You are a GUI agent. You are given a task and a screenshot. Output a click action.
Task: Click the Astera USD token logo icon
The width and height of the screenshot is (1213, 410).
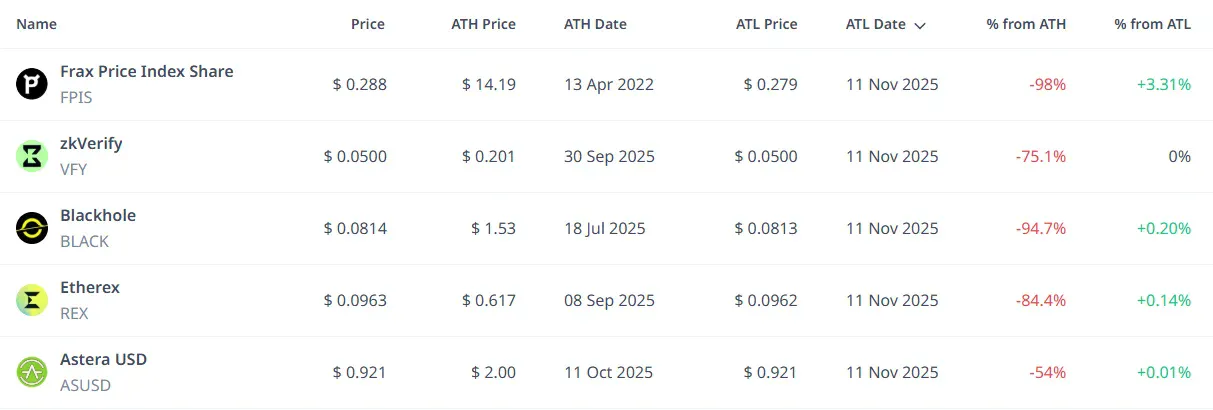click(x=32, y=372)
